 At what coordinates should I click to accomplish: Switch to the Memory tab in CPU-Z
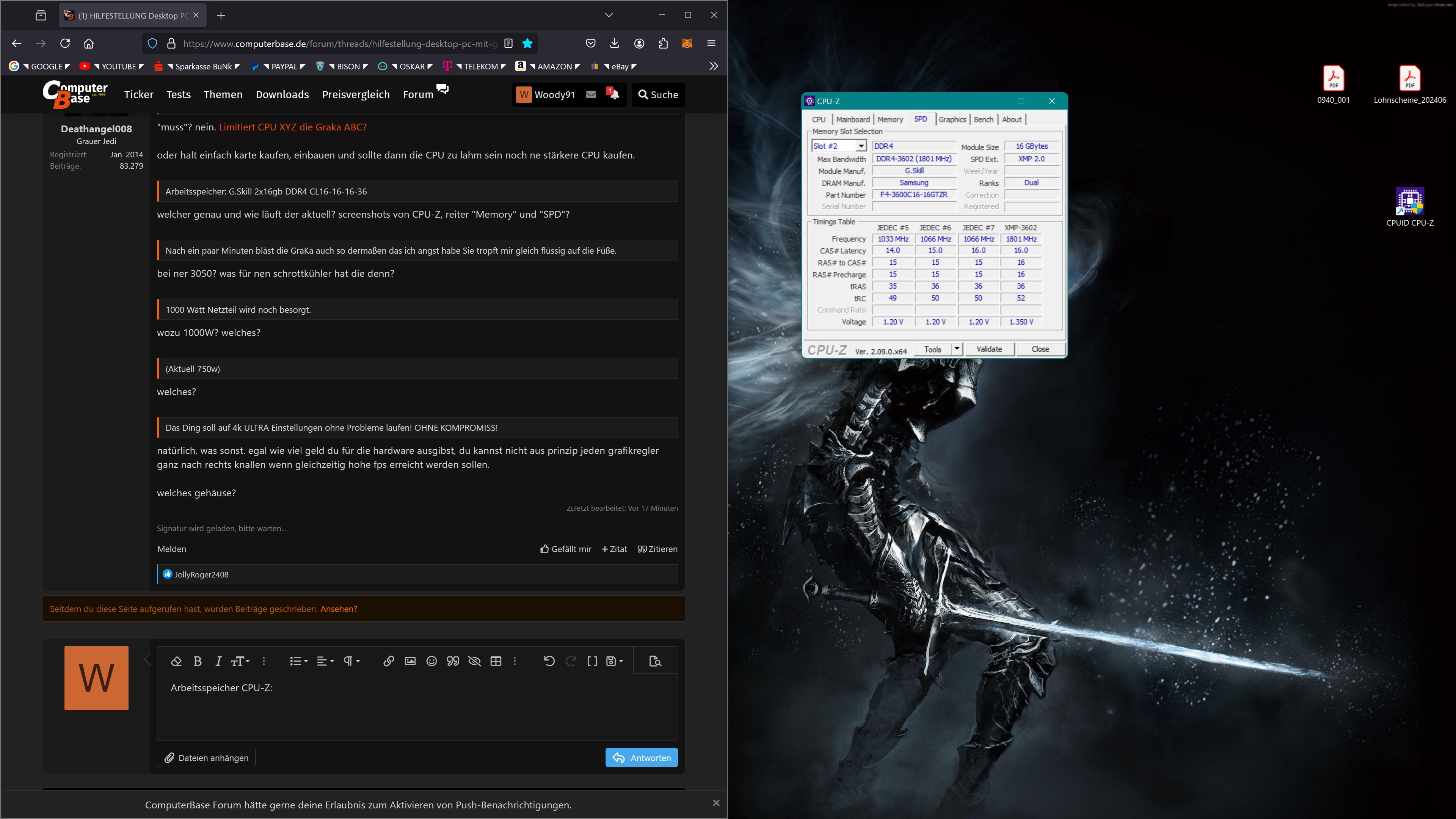tap(890, 119)
